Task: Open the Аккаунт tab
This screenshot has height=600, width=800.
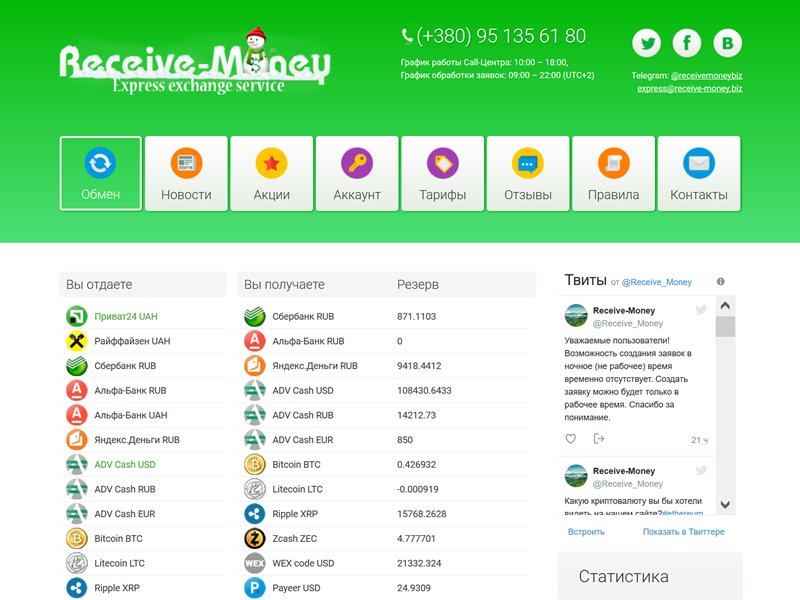Action: [357, 173]
